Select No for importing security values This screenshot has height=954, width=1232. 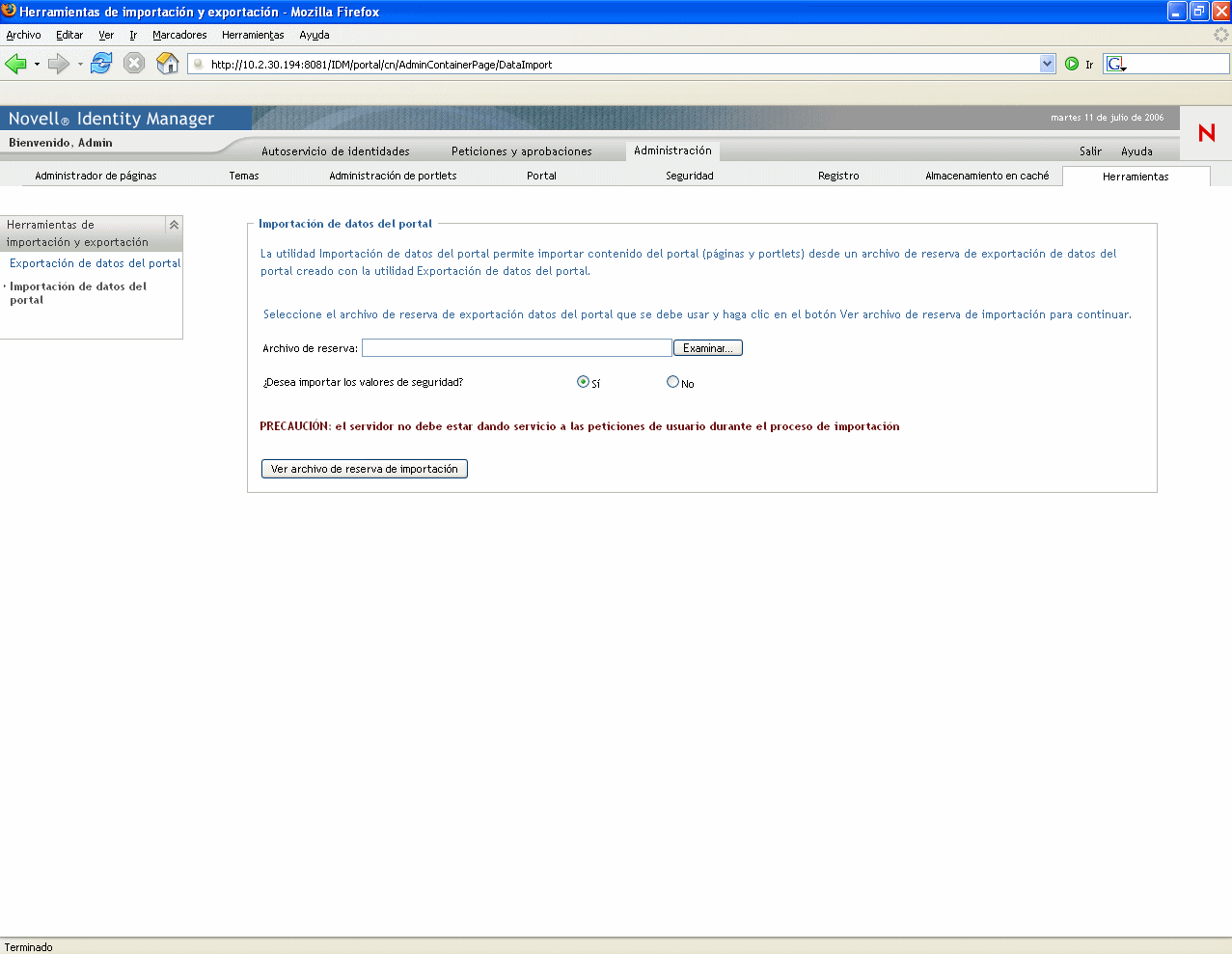(x=672, y=382)
